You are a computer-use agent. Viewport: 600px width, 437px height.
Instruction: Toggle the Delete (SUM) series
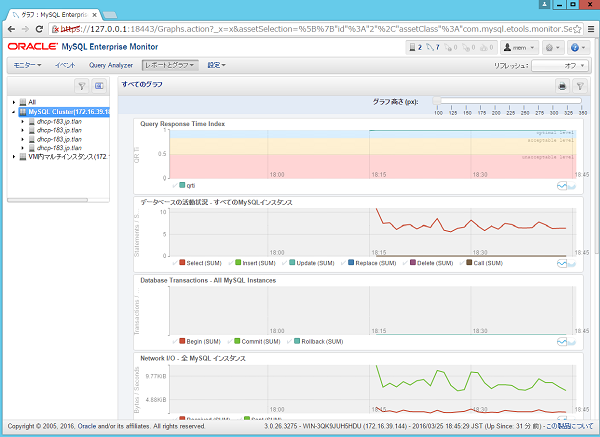(428, 263)
